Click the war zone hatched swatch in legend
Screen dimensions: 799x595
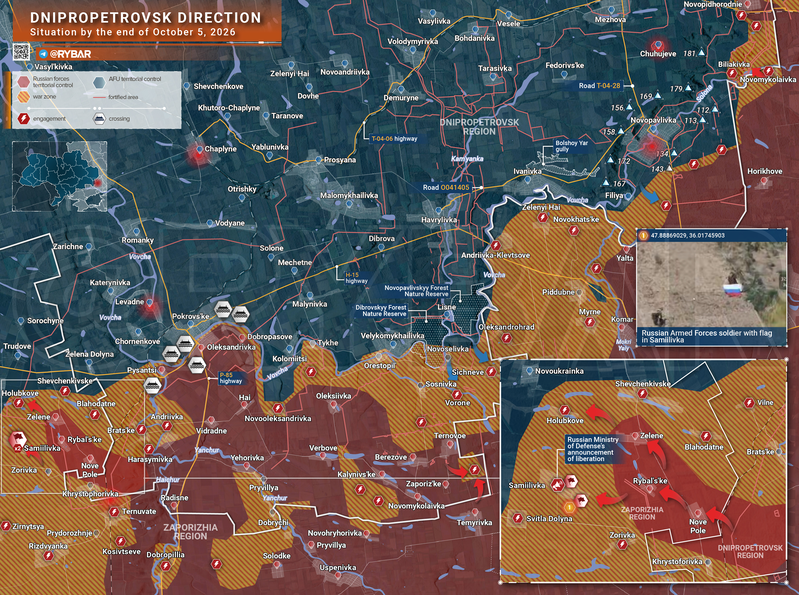pos(23,97)
